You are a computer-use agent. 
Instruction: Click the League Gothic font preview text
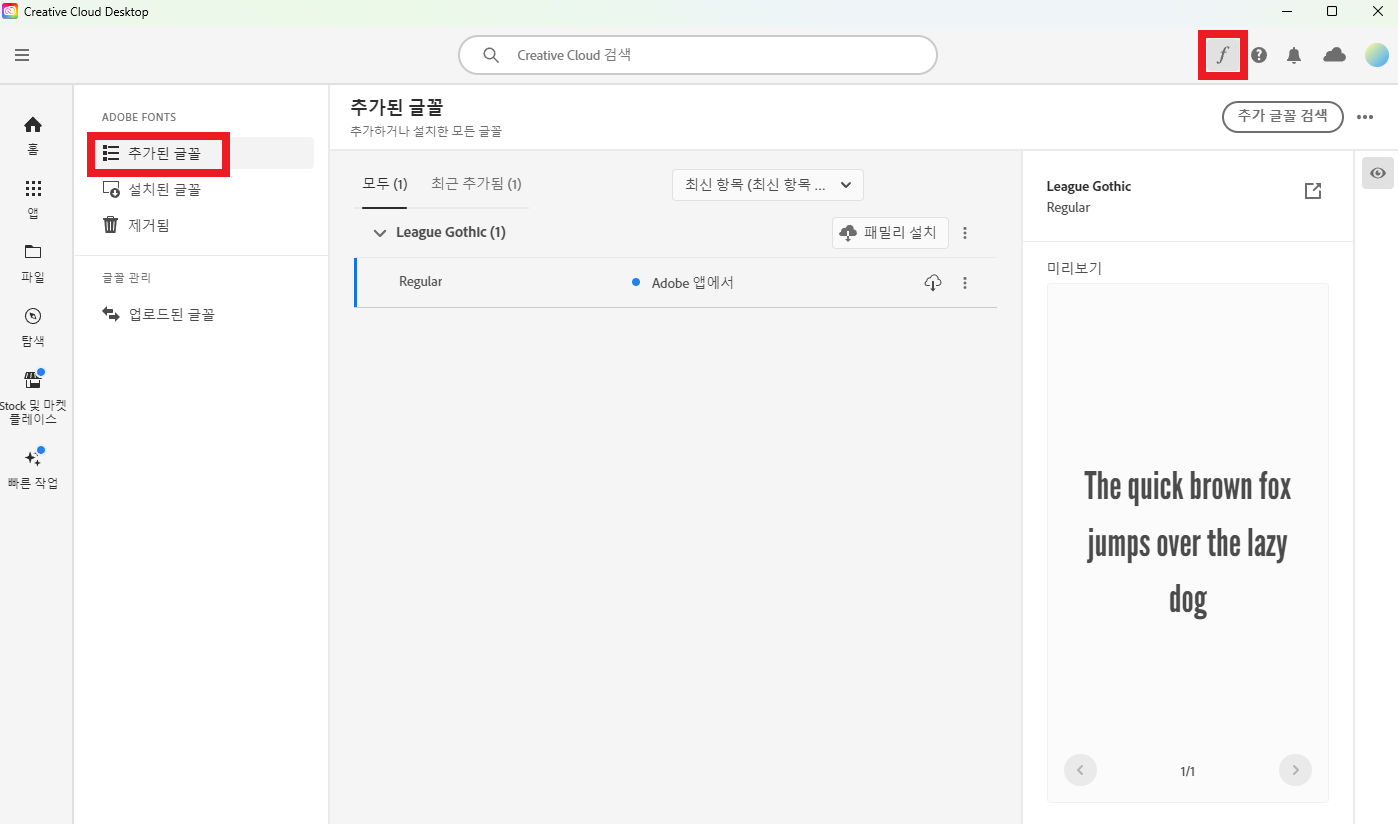tap(1188, 544)
